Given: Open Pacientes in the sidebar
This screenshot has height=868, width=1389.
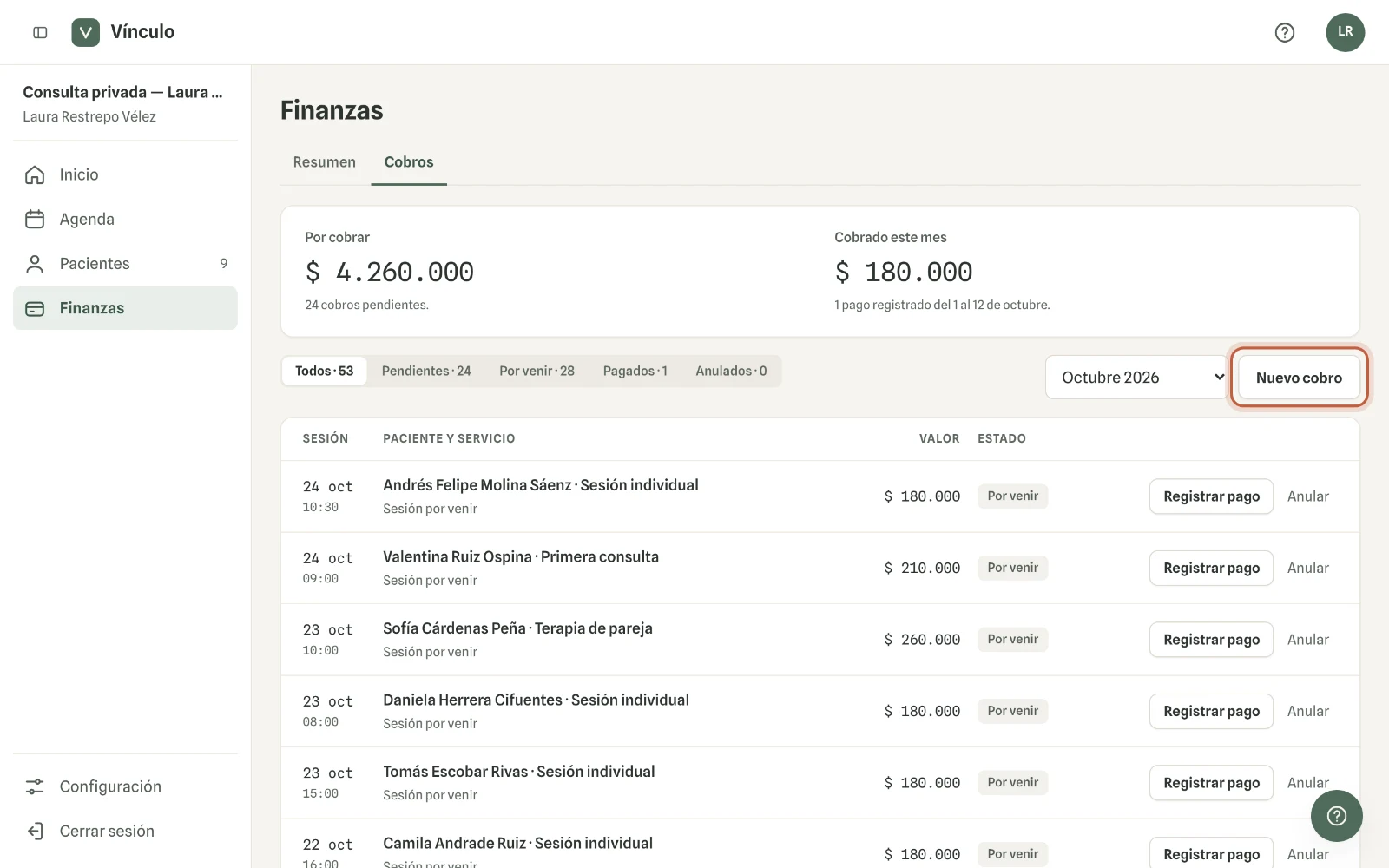Looking at the screenshot, I should click(125, 264).
